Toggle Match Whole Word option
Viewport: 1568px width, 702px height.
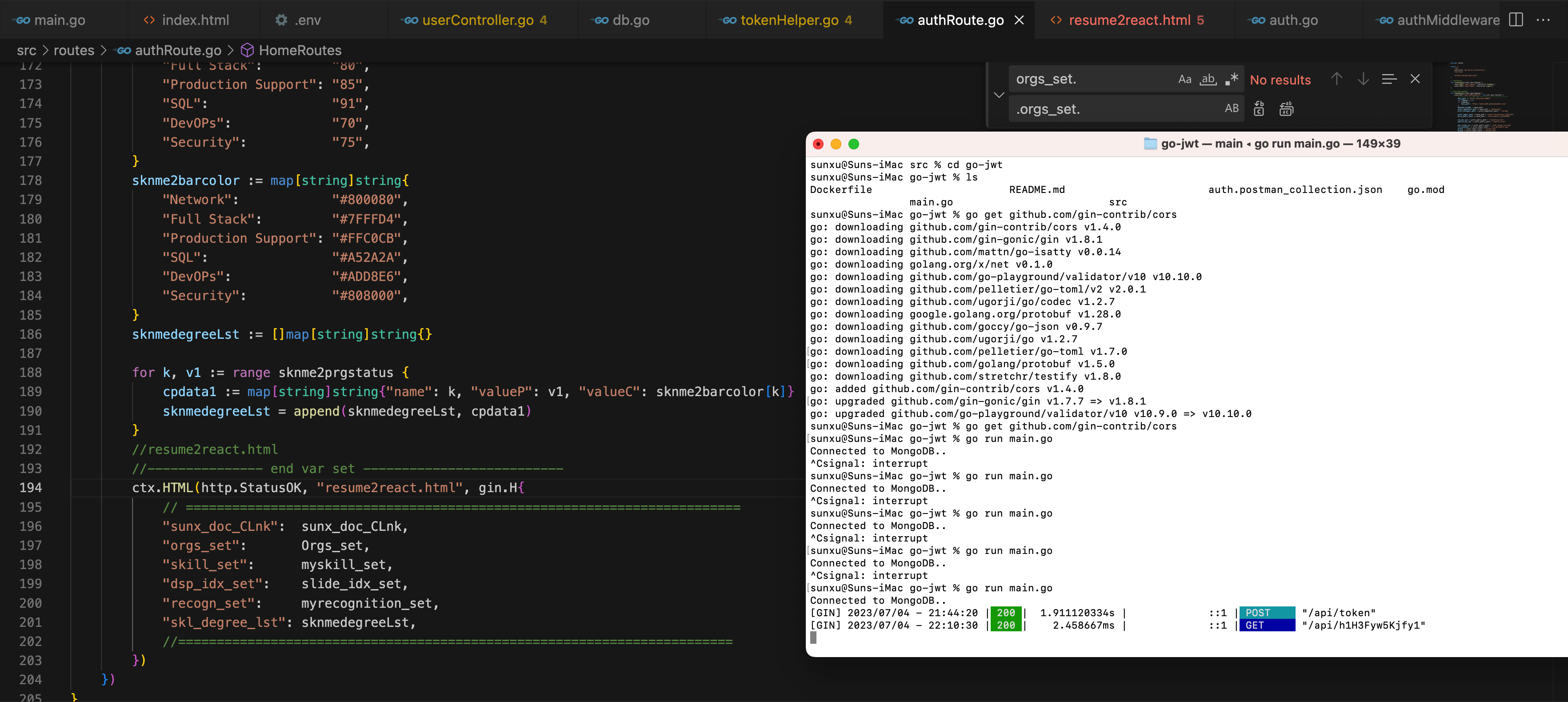point(1208,79)
